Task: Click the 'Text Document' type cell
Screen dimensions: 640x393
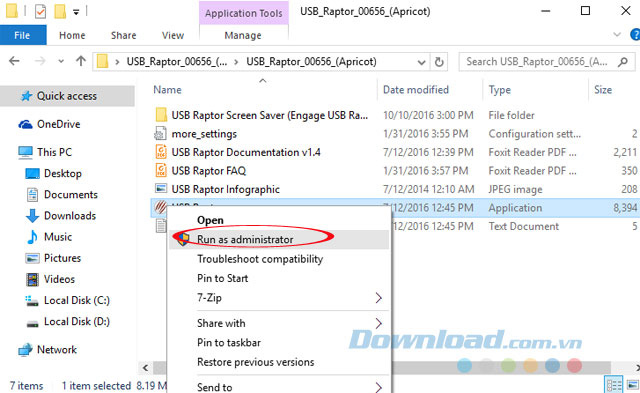Action: tap(524, 226)
